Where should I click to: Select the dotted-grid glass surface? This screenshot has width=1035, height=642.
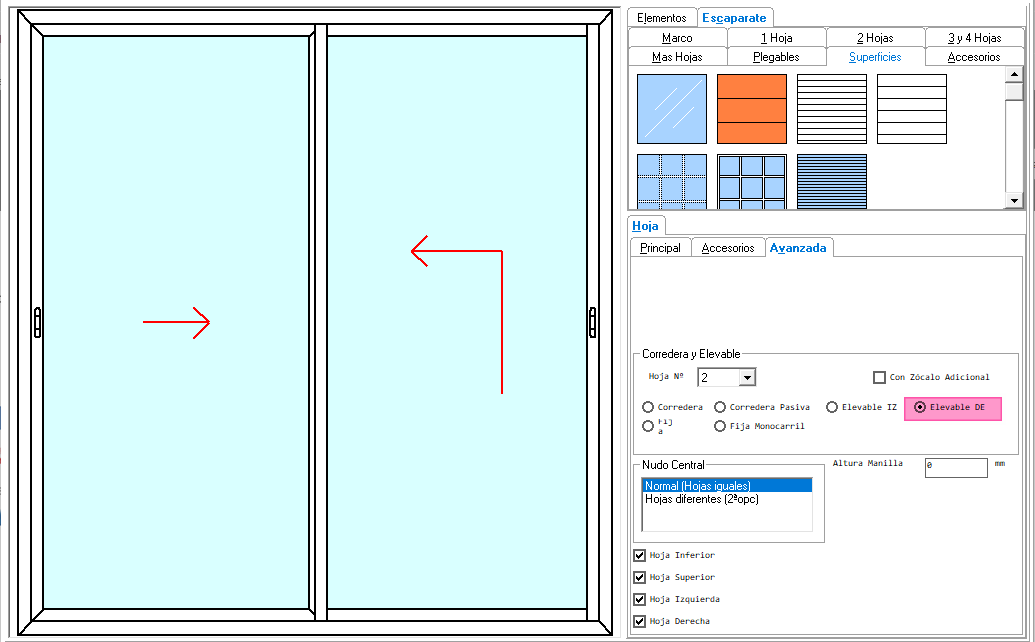click(671, 181)
